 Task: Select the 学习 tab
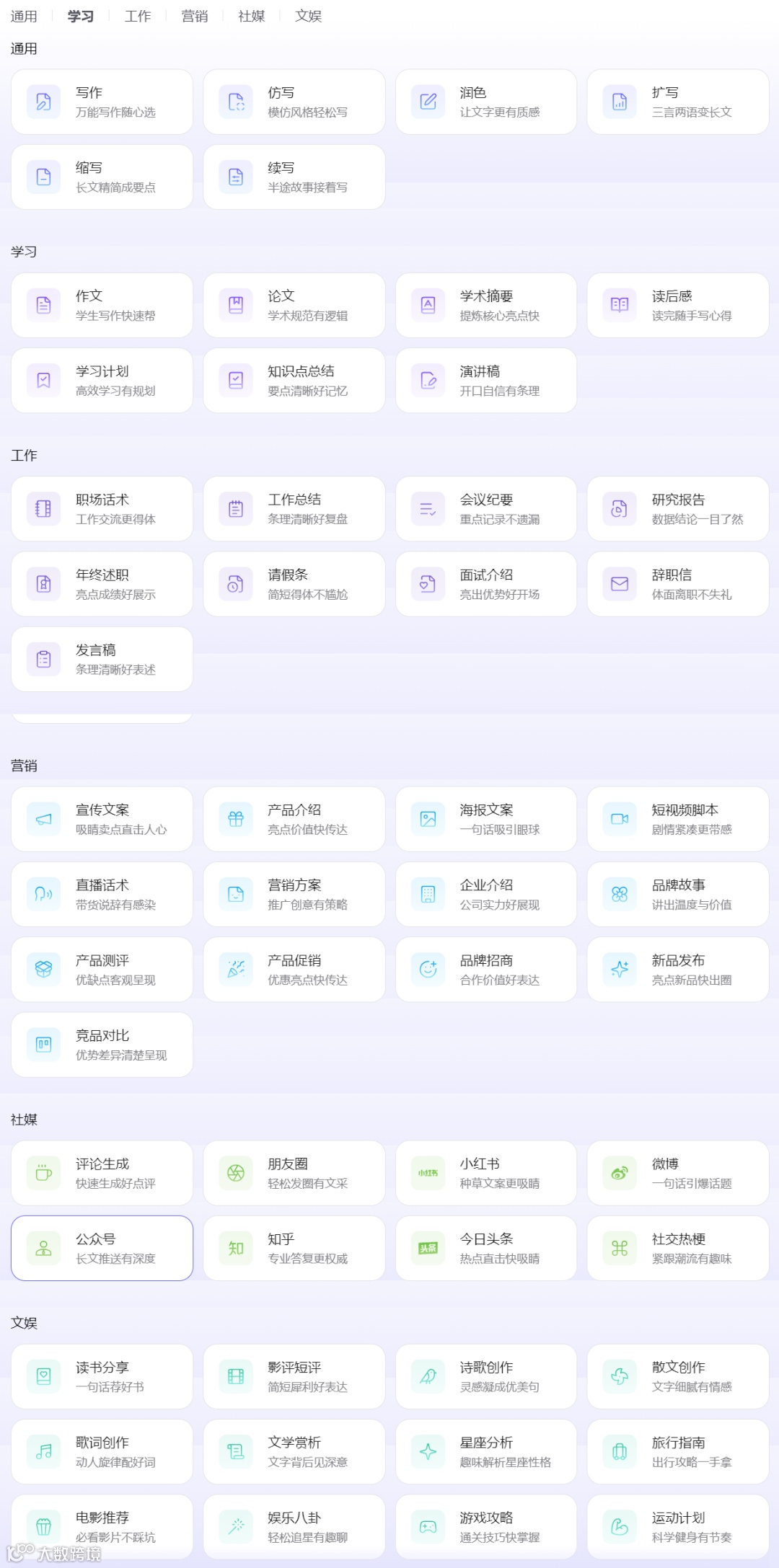click(81, 16)
